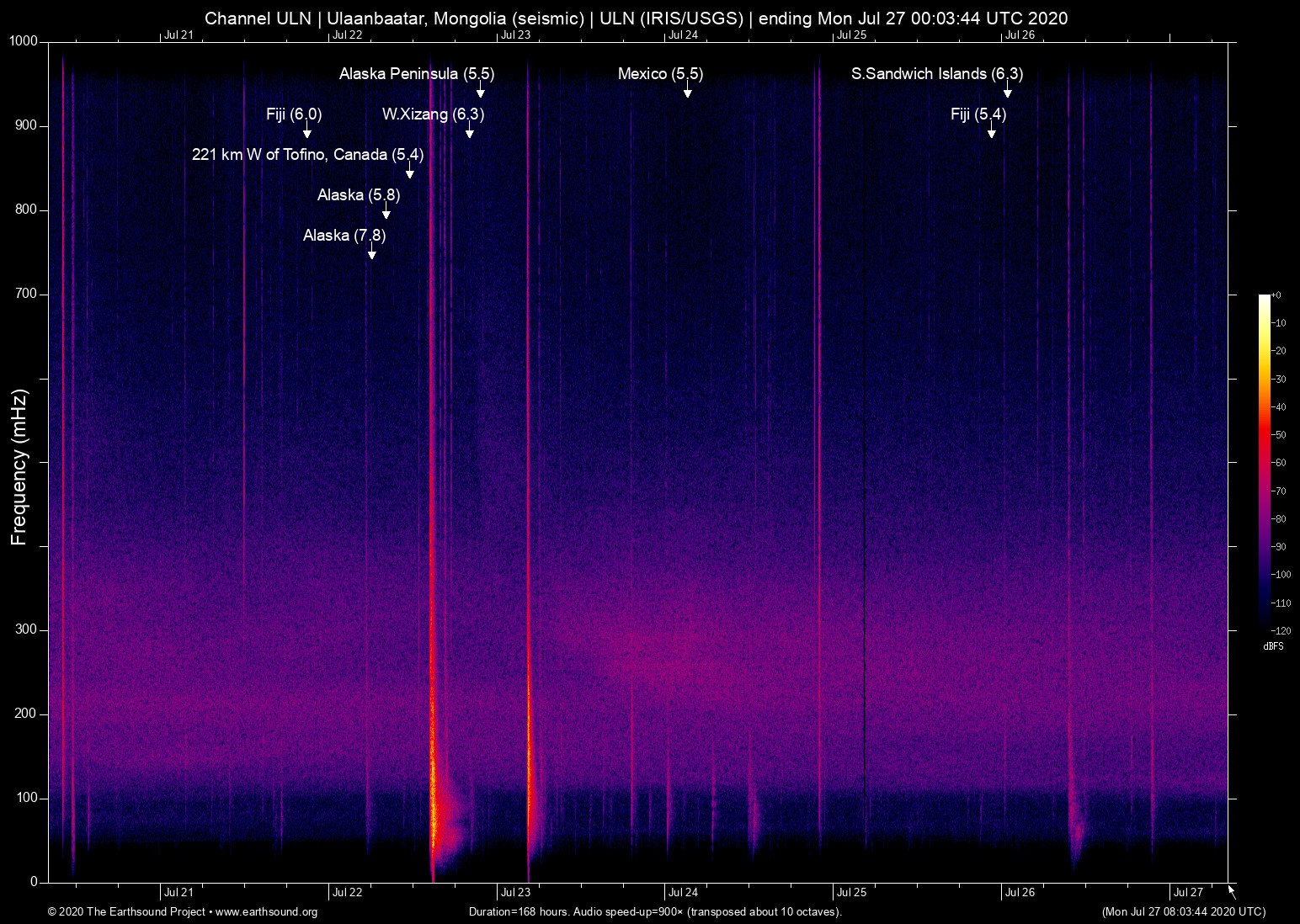Screen dimensions: 1300x924
Task: Click the arrow beneath Mexico (5.5) label
Action: click(x=688, y=91)
